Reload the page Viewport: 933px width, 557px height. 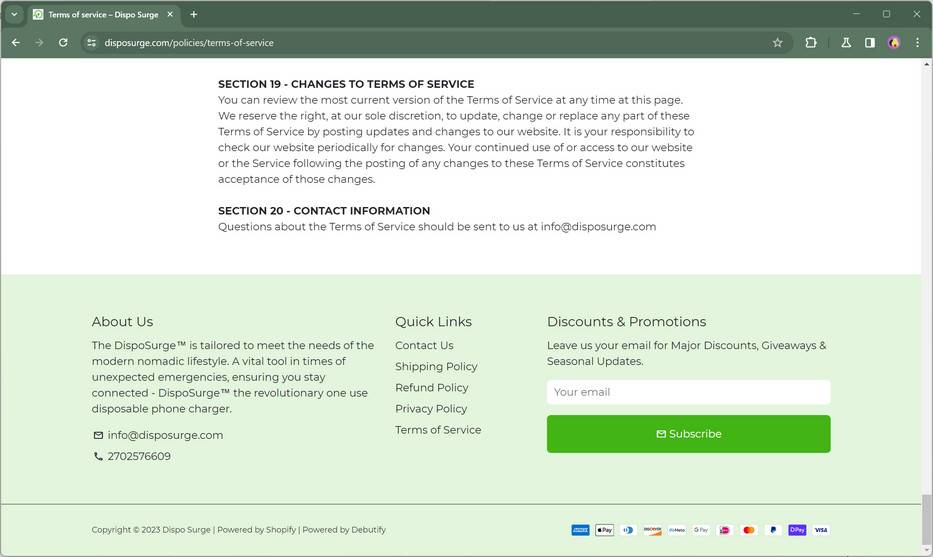pyautogui.click(x=63, y=43)
